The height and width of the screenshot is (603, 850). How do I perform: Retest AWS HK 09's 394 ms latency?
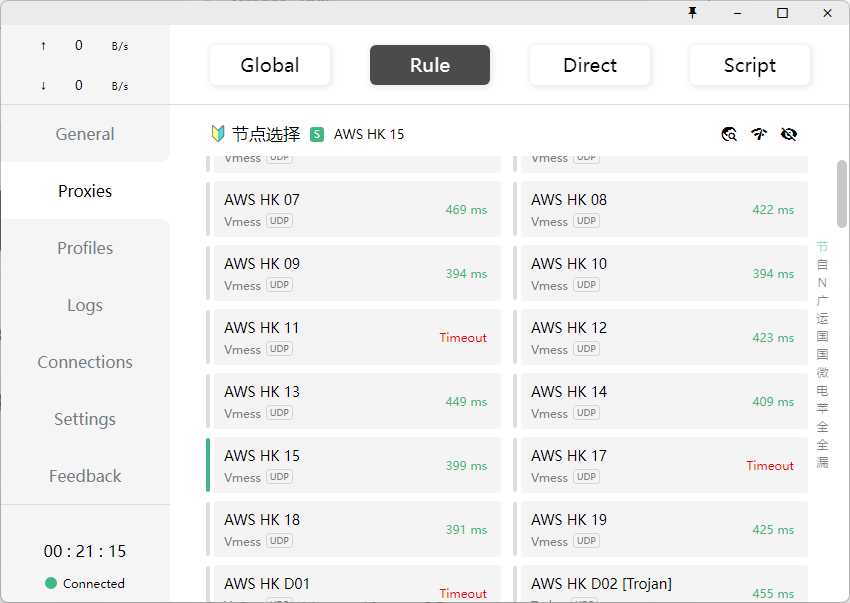(x=466, y=274)
